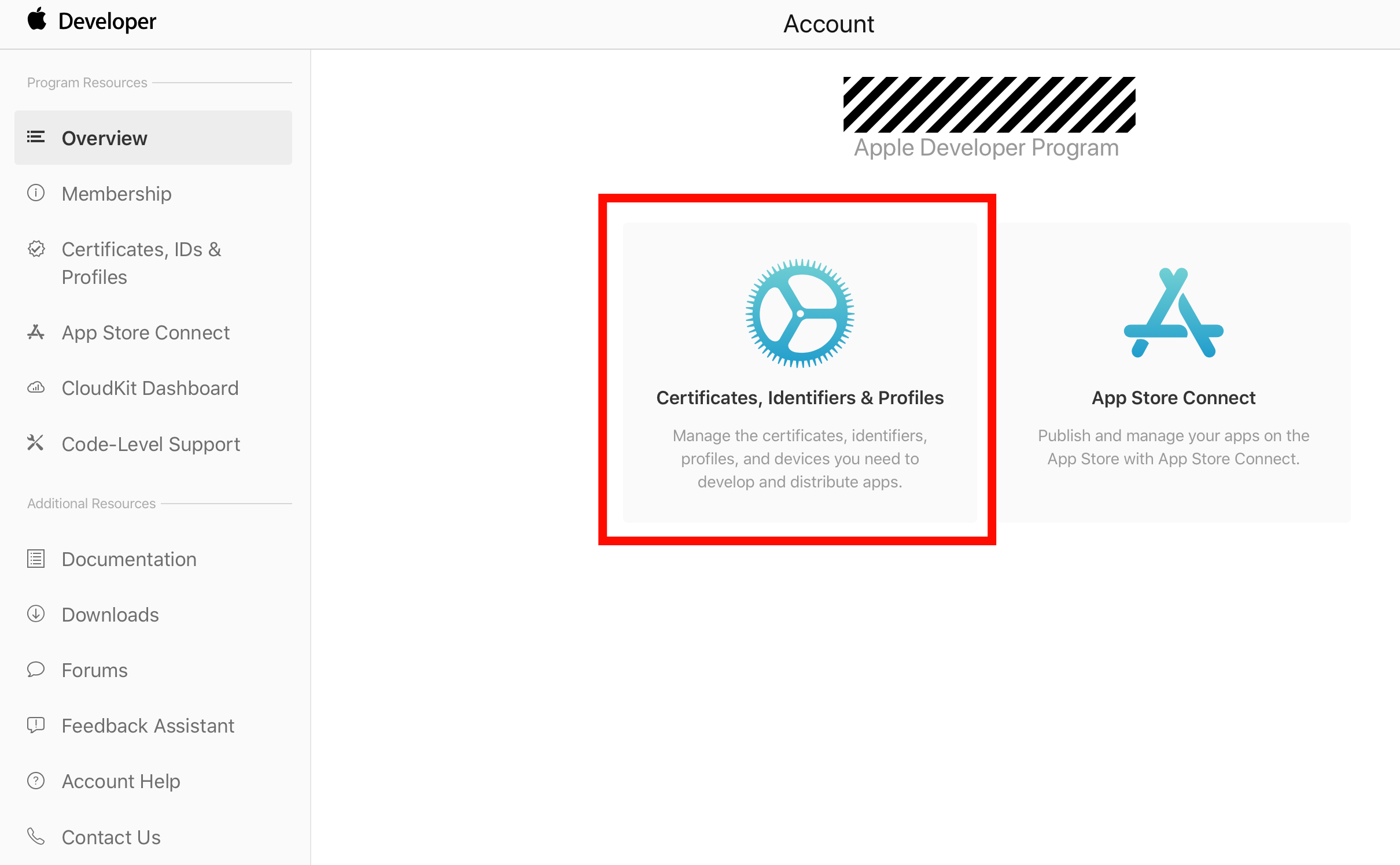This screenshot has width=1400, height=865.
Task: Select Overview in the sidebar
Action: pos(104,138)
